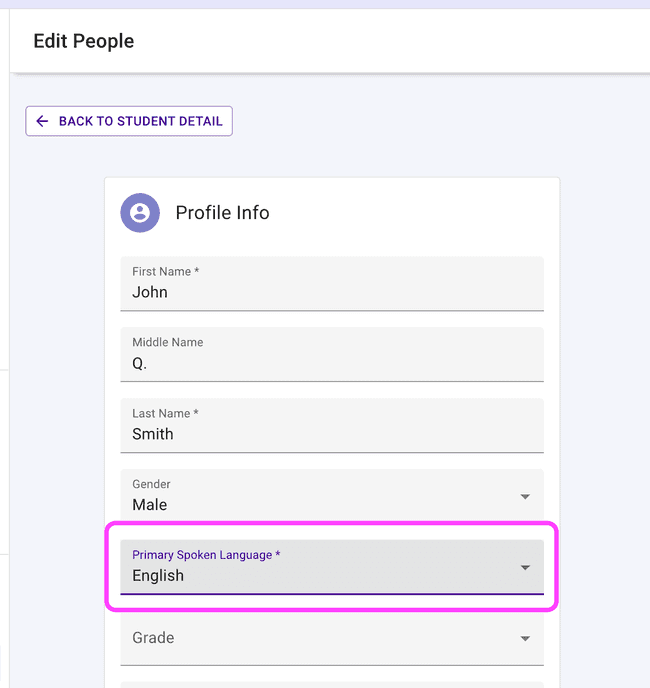Click the 'Last Name *' label
Viewport: 650px width, 688px height.
pos(166,414)
